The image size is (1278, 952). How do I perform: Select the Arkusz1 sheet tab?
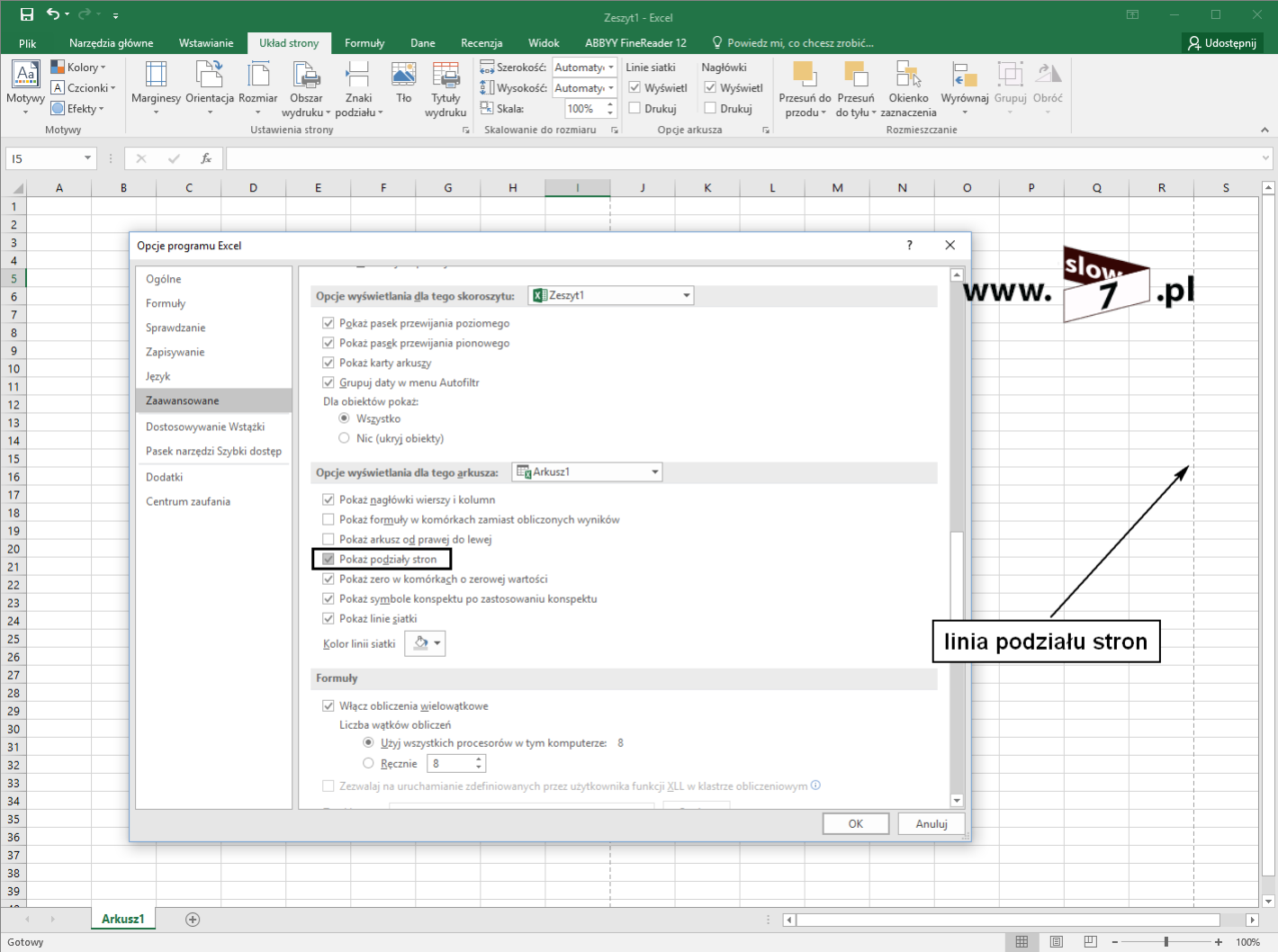(x=123, y=919)
